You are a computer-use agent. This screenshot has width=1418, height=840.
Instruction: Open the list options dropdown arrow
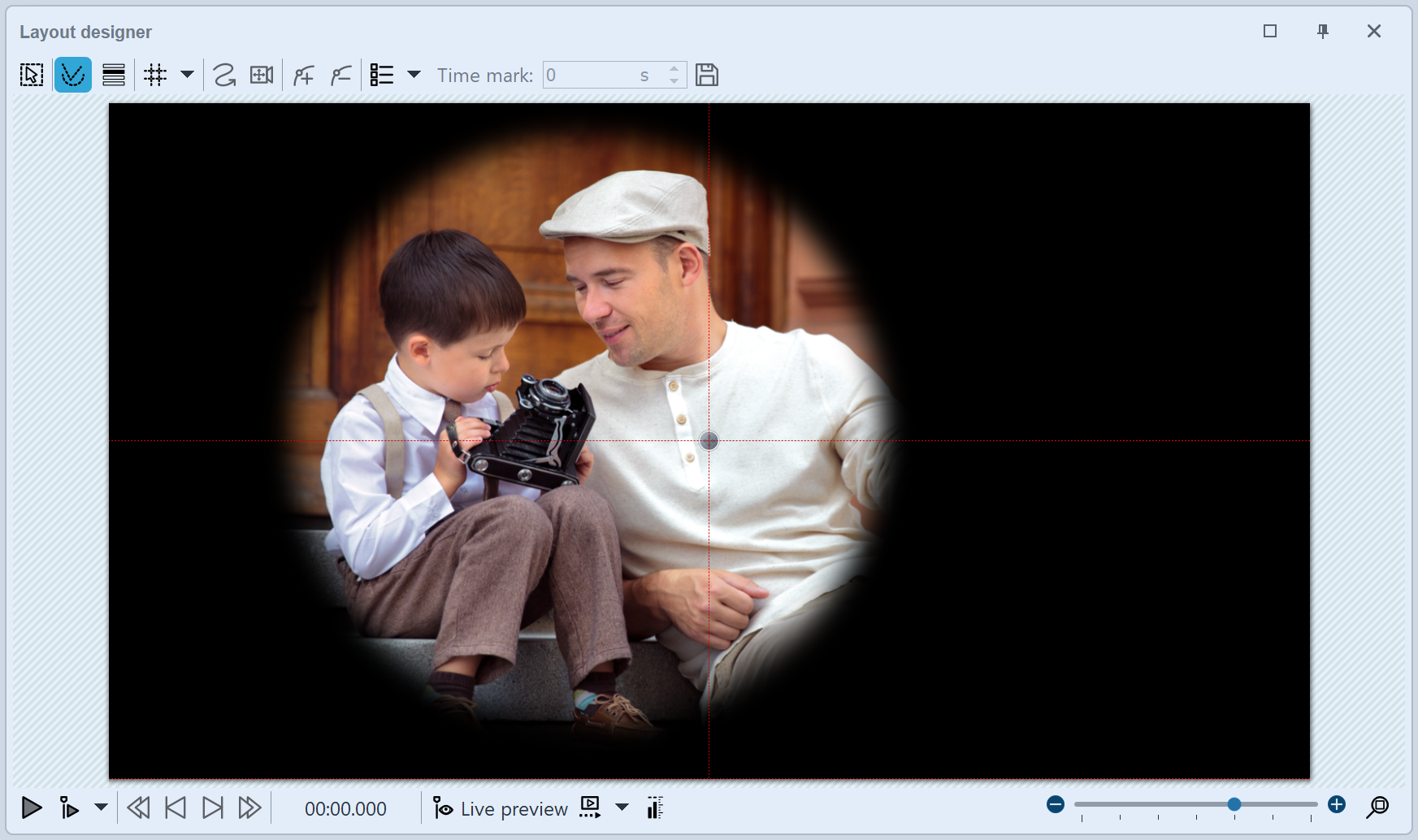[x=414, y=75]
